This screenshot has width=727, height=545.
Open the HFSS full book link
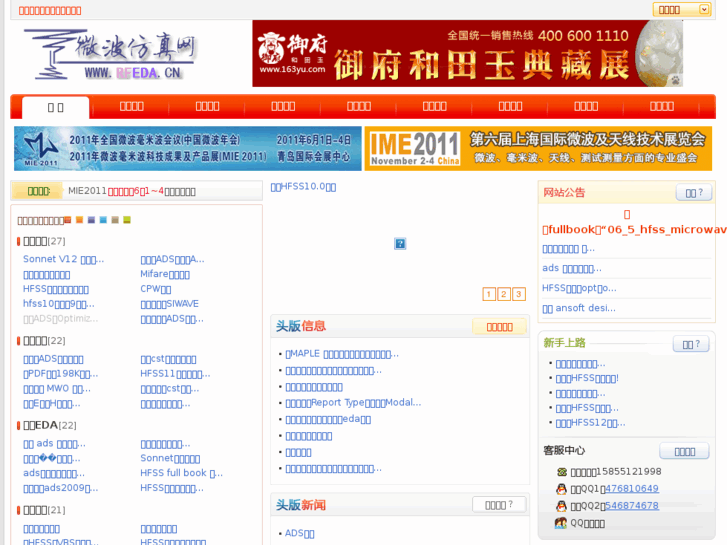(182, 473)
